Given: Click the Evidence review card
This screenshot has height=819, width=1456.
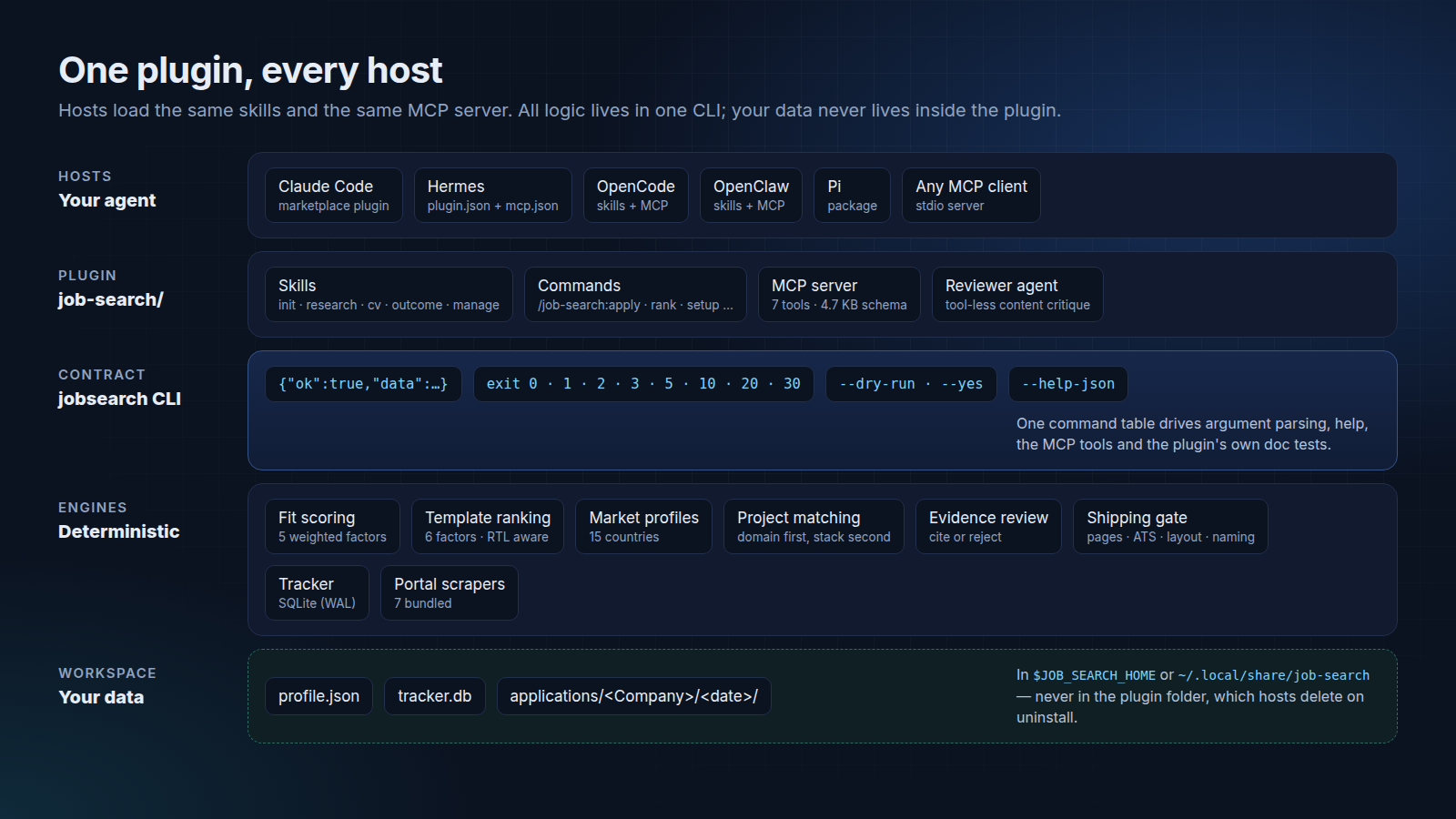Looking at the screenshot, I should (988, 526).
